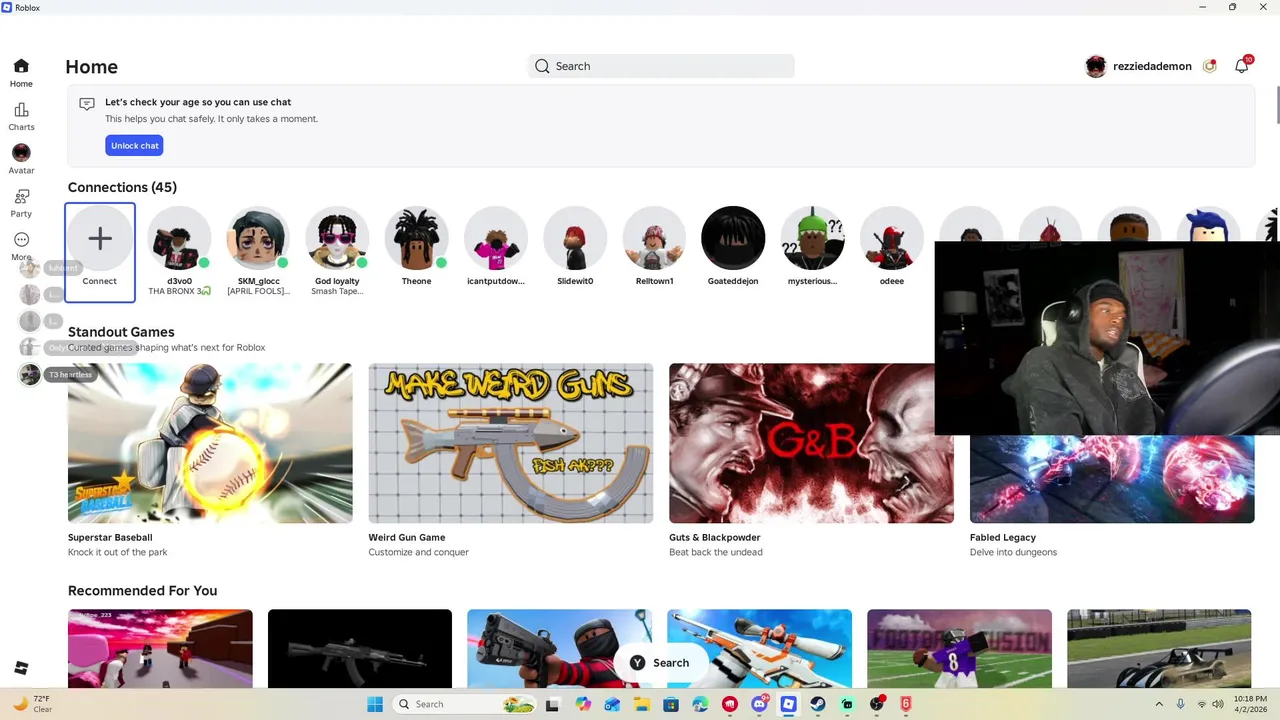The image size is (1280, 720).
Task: Open the More options ellipsis in the sidebar
Action: coord(21,246)
